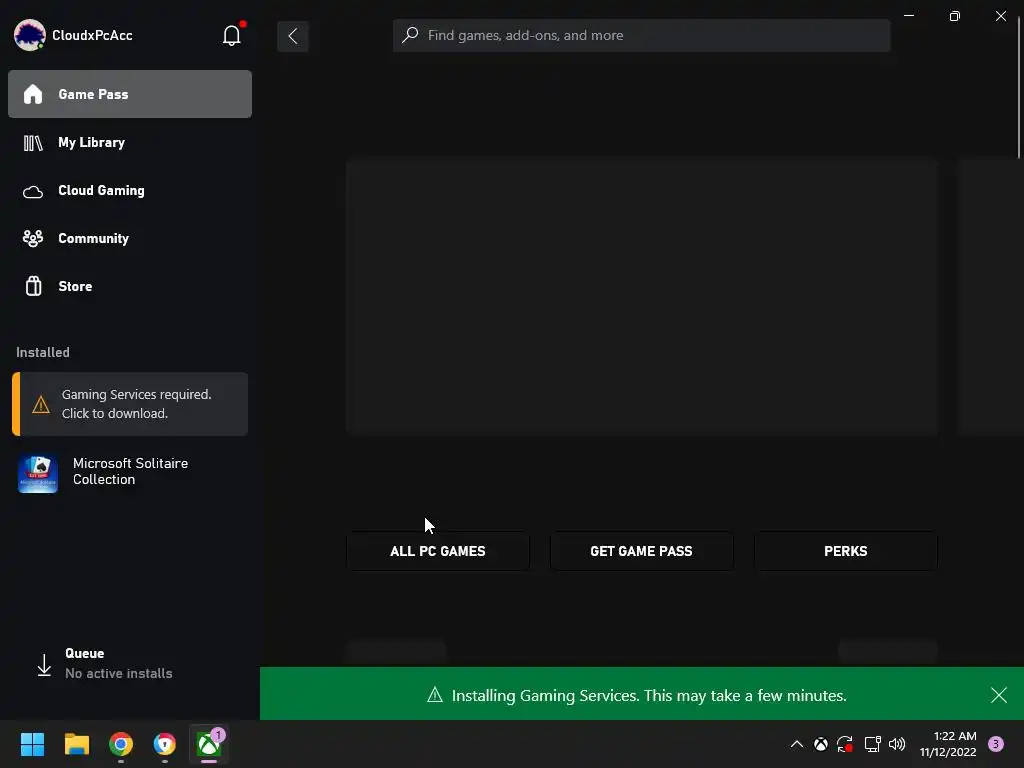Open the volume speaker icon
Viewport: 1024px width, 768px height.
897,744
